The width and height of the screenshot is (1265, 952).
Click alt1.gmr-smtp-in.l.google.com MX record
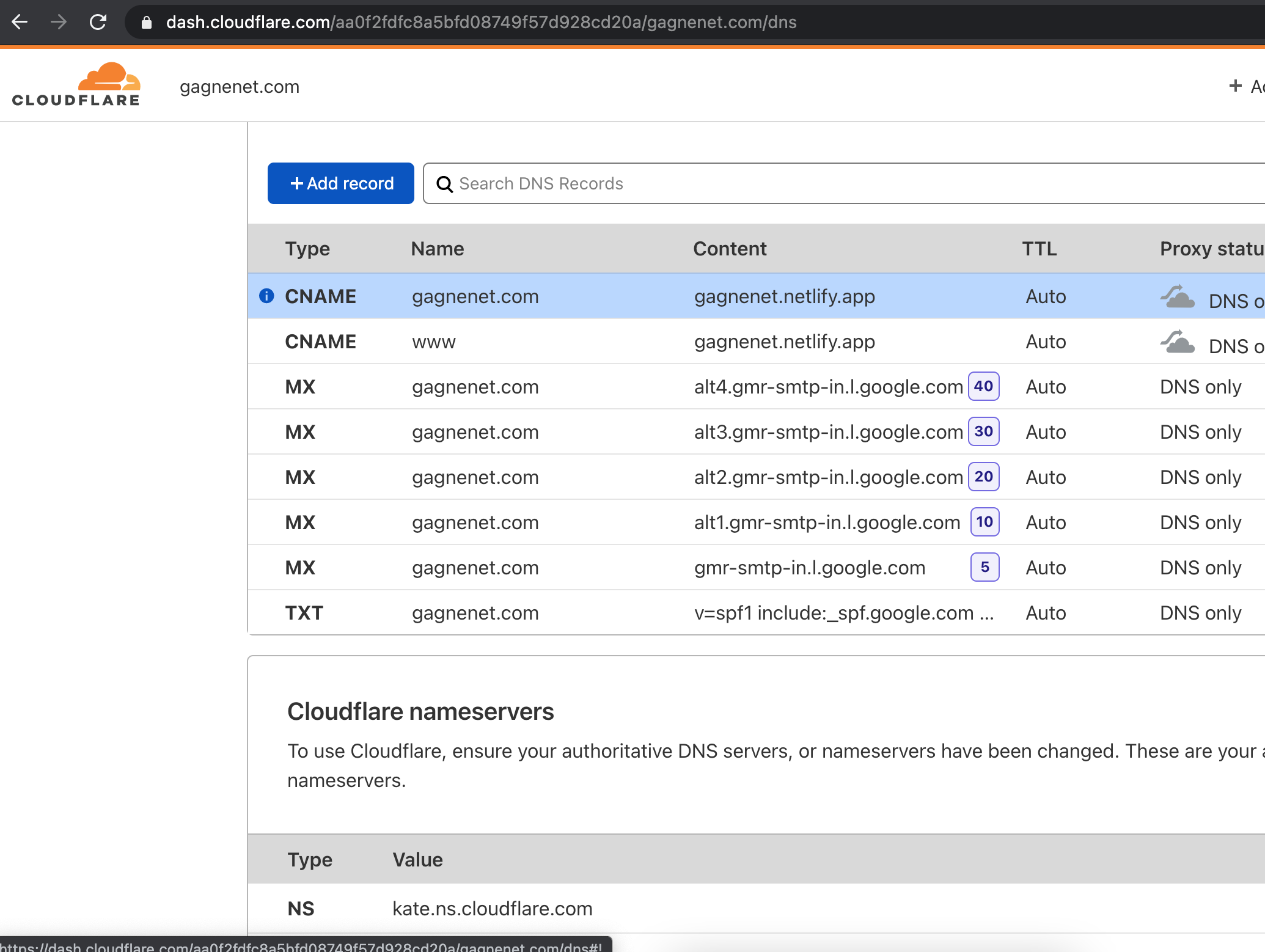point(827,522)
